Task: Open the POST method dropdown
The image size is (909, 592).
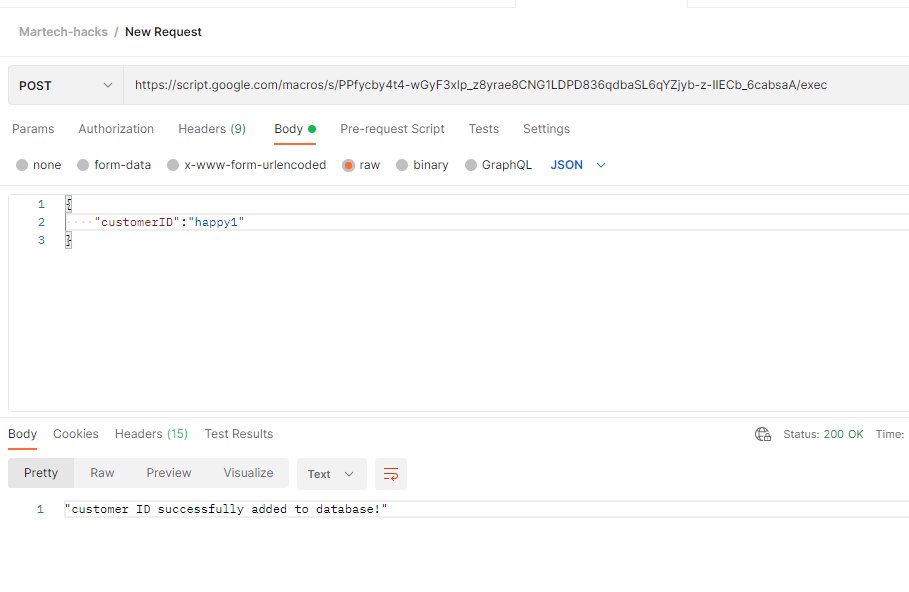Action: click(x=66, y=85)
